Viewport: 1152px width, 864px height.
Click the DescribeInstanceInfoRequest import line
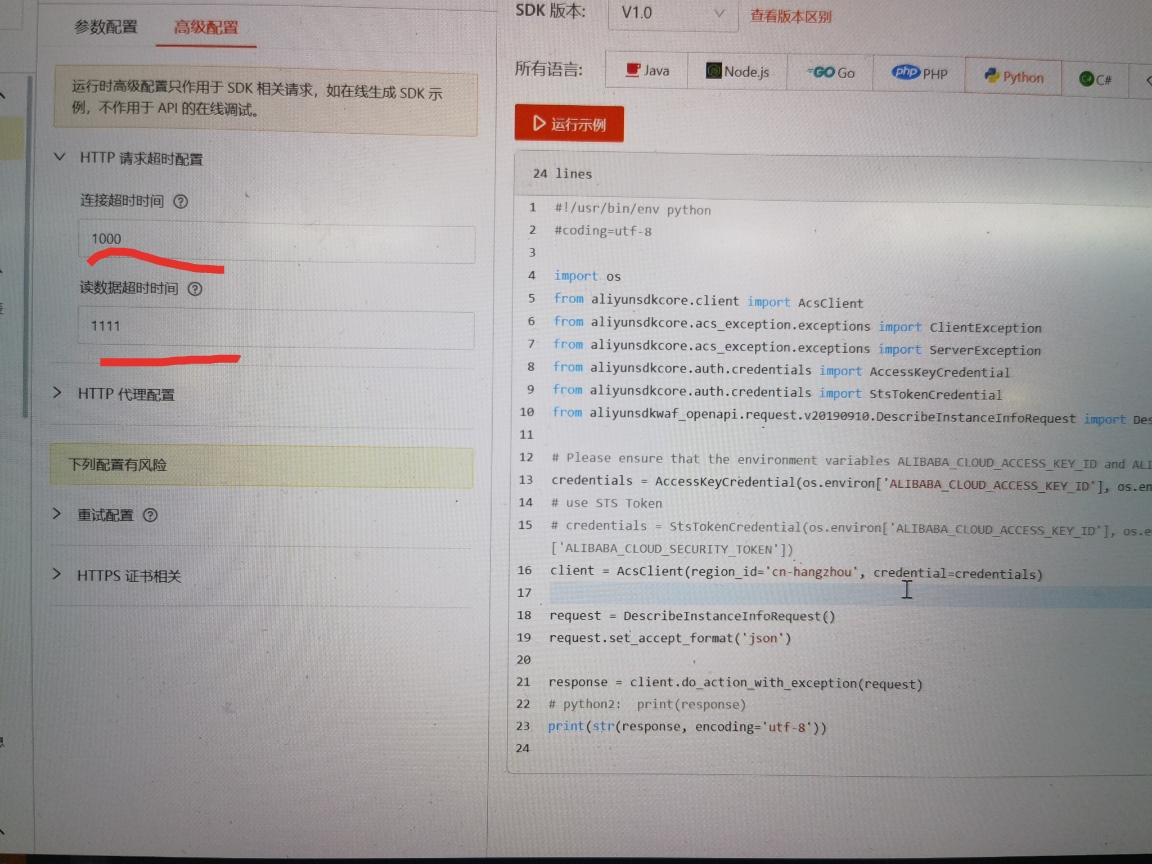click(852, 416)
